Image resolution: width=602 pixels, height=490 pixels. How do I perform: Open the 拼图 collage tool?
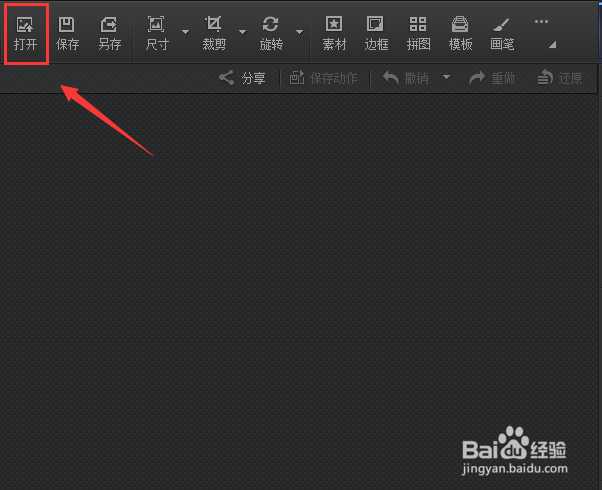point(418,34)
